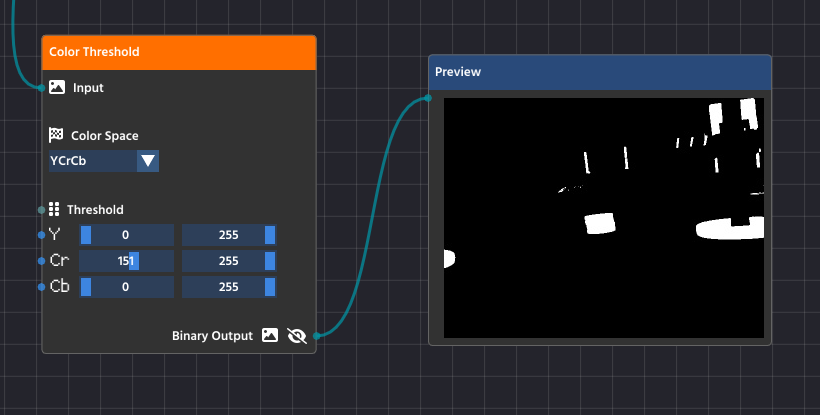Click the Preview node input port
Viewport: 820px width, 415px height.
click(428, 98)
